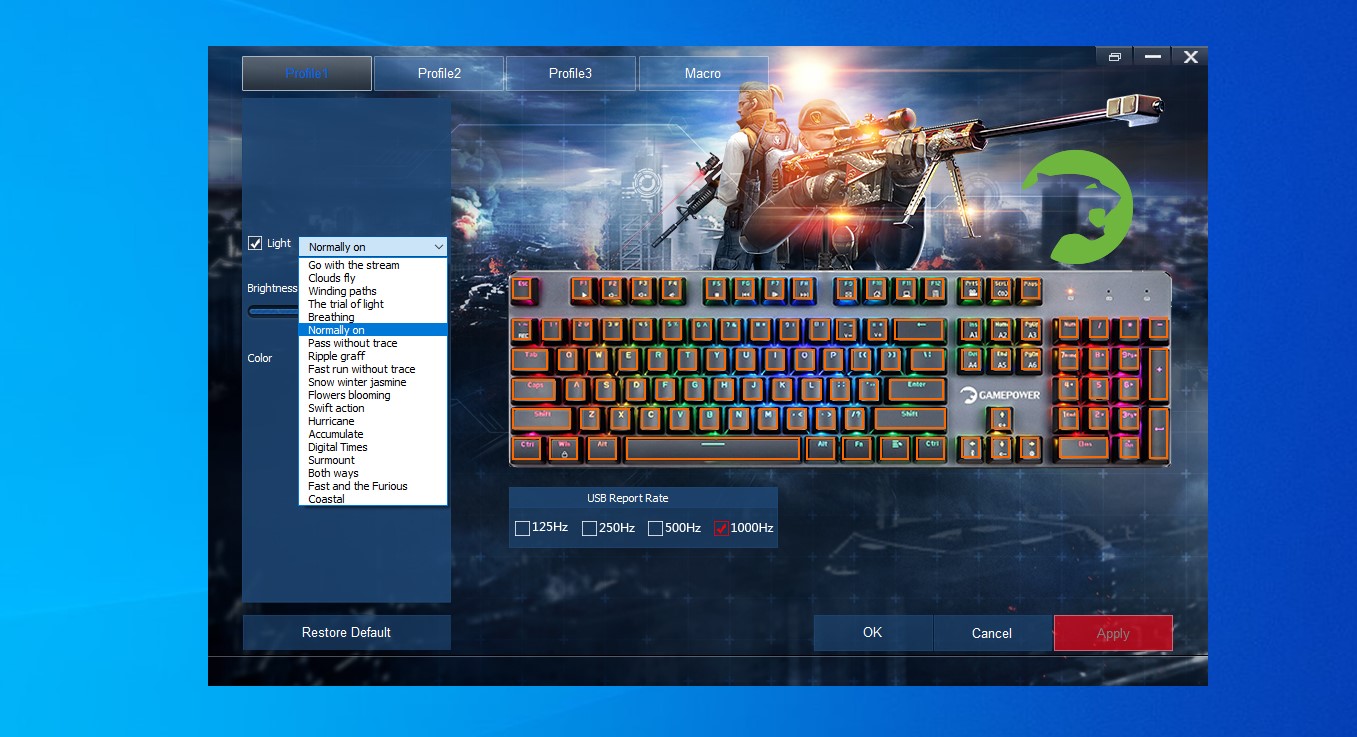This screenshot has height=737, width=1357.
Task: Collapse the light mode dropdown arrow
Action: [x=438, y=247]
